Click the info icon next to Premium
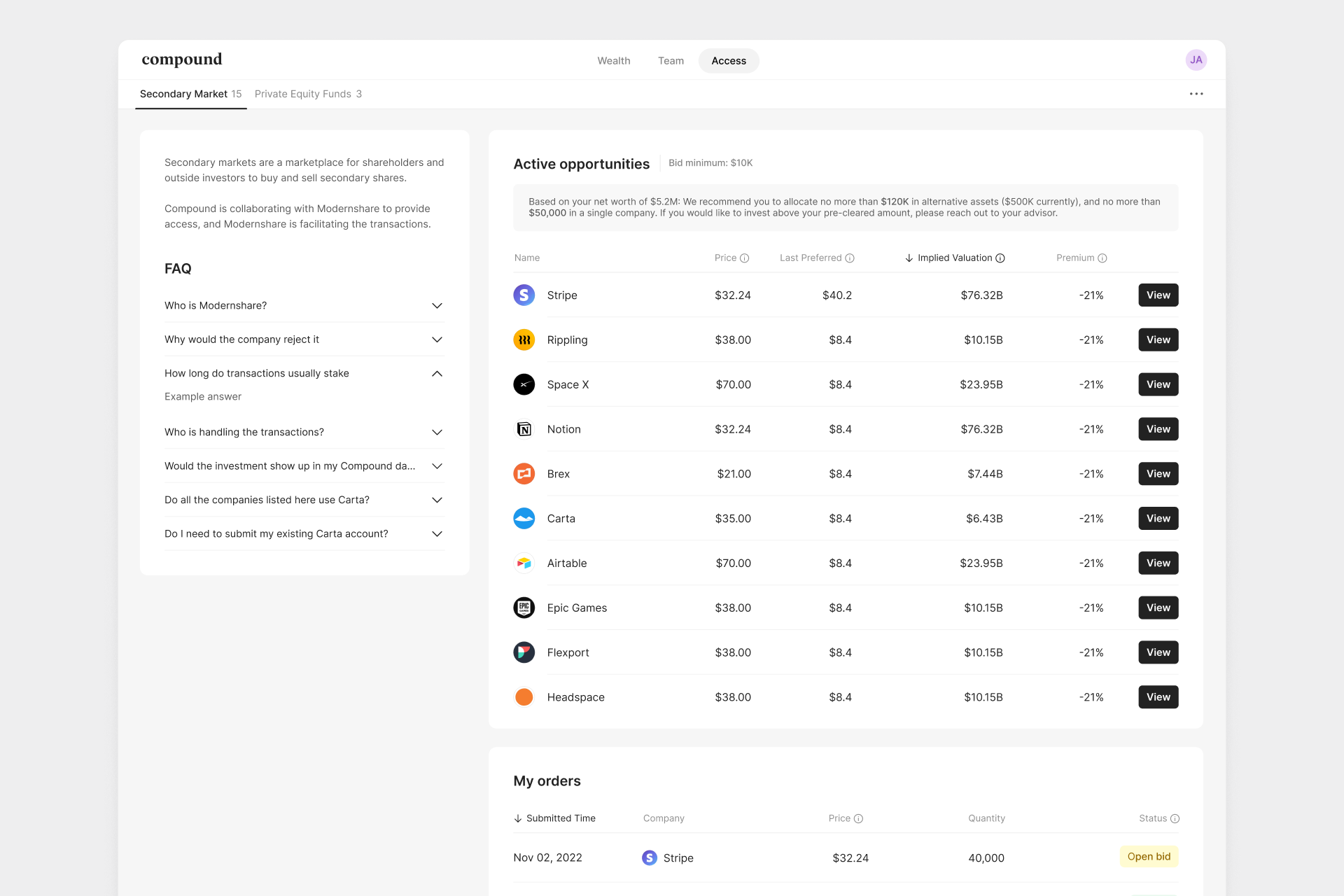 coord(1102,258)
